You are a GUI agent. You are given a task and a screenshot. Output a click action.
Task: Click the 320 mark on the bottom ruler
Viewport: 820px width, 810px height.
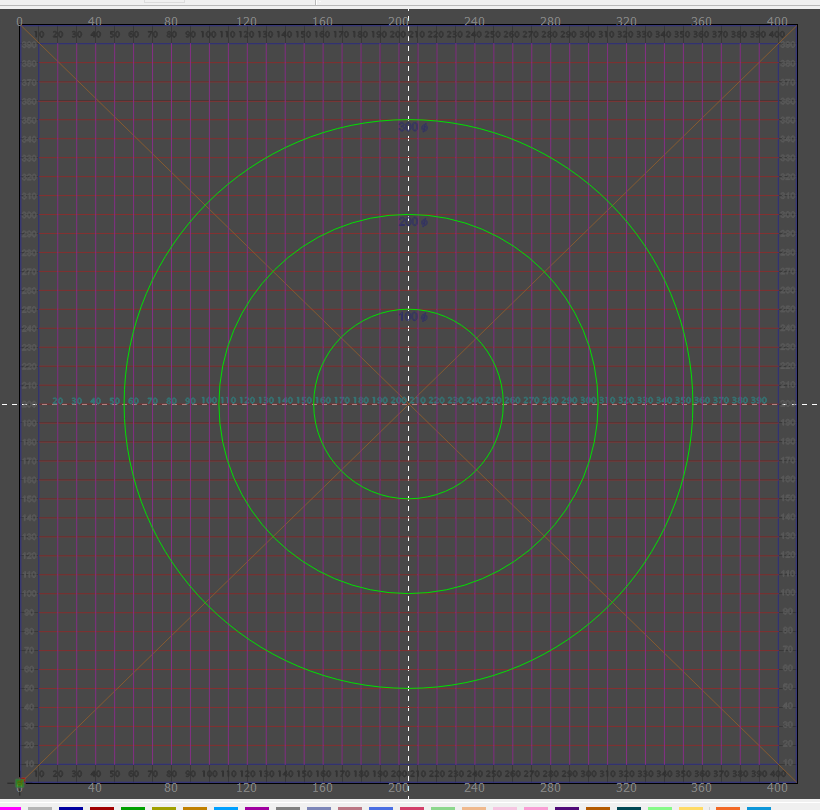[x=626, y=789]
